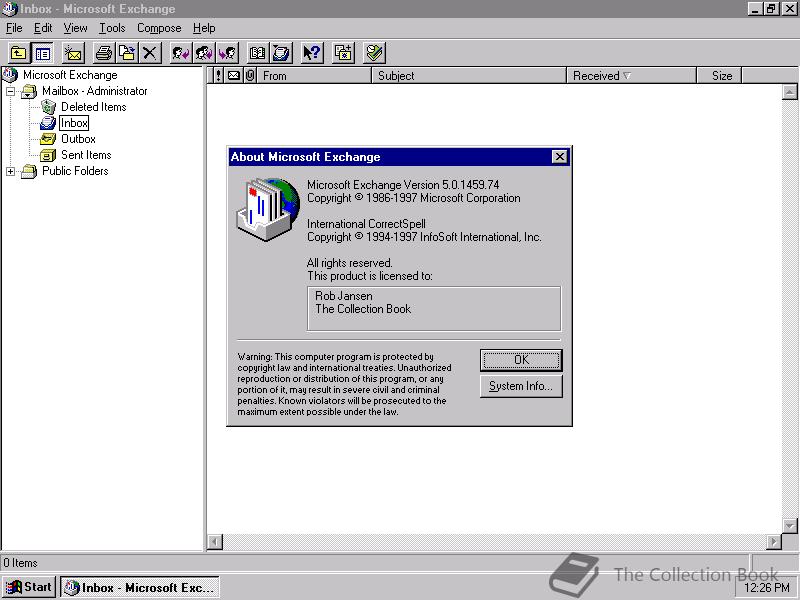Click the Rob Jansen licensee name

tap(344, 296)
